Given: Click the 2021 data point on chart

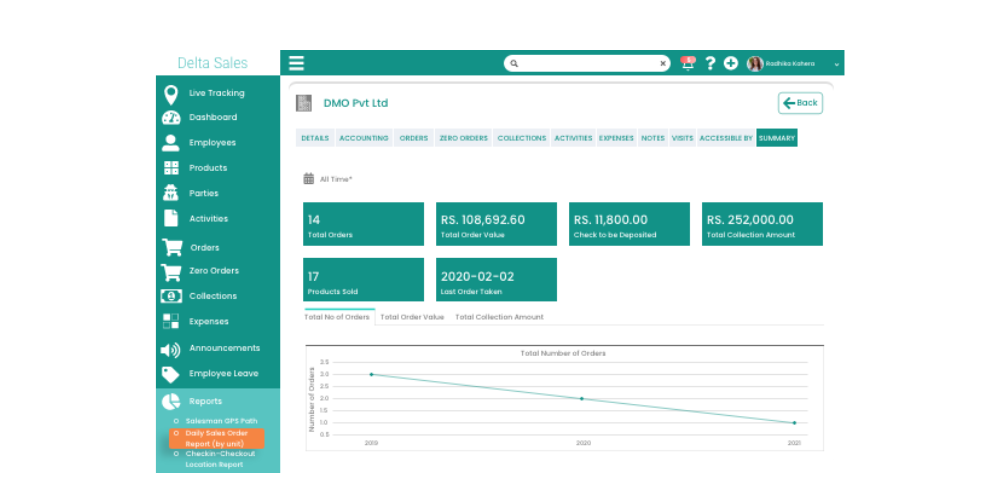Looking at the screenshot, I should (794, 423).
